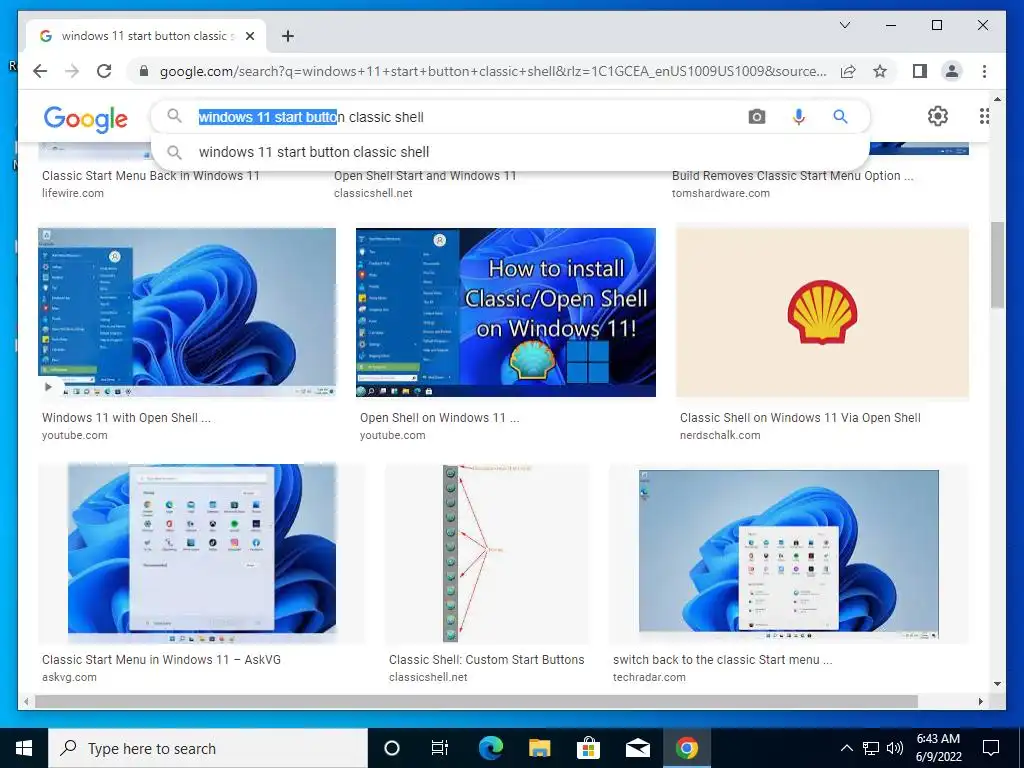This screenshot has height=768, width=1024.
Task: Open Microsoft Store from the taskbar
Action: 588,748
